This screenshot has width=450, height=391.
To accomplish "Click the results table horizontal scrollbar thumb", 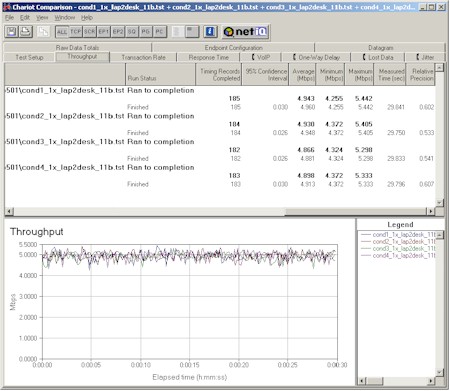I will coord(355,211).
